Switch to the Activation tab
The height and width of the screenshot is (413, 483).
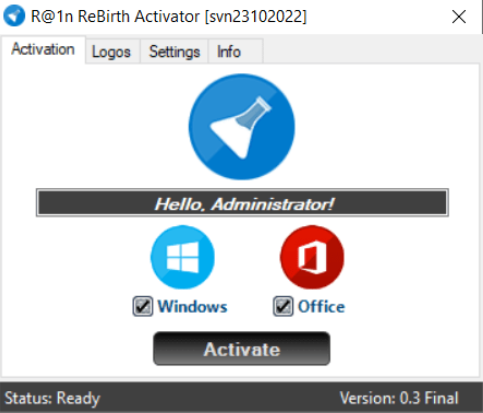tap(43, 49)
